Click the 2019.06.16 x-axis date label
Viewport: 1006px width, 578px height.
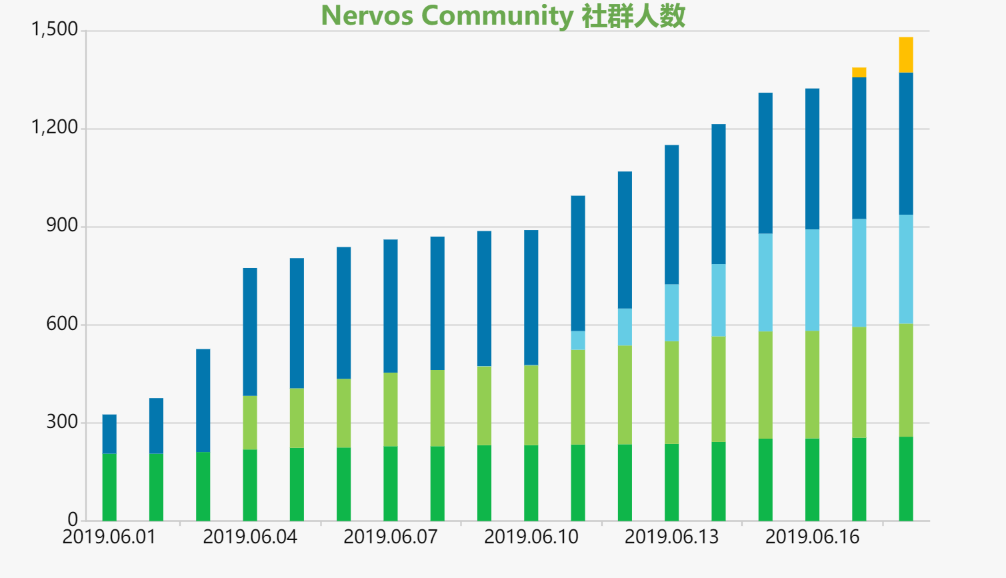coord(812,538)
